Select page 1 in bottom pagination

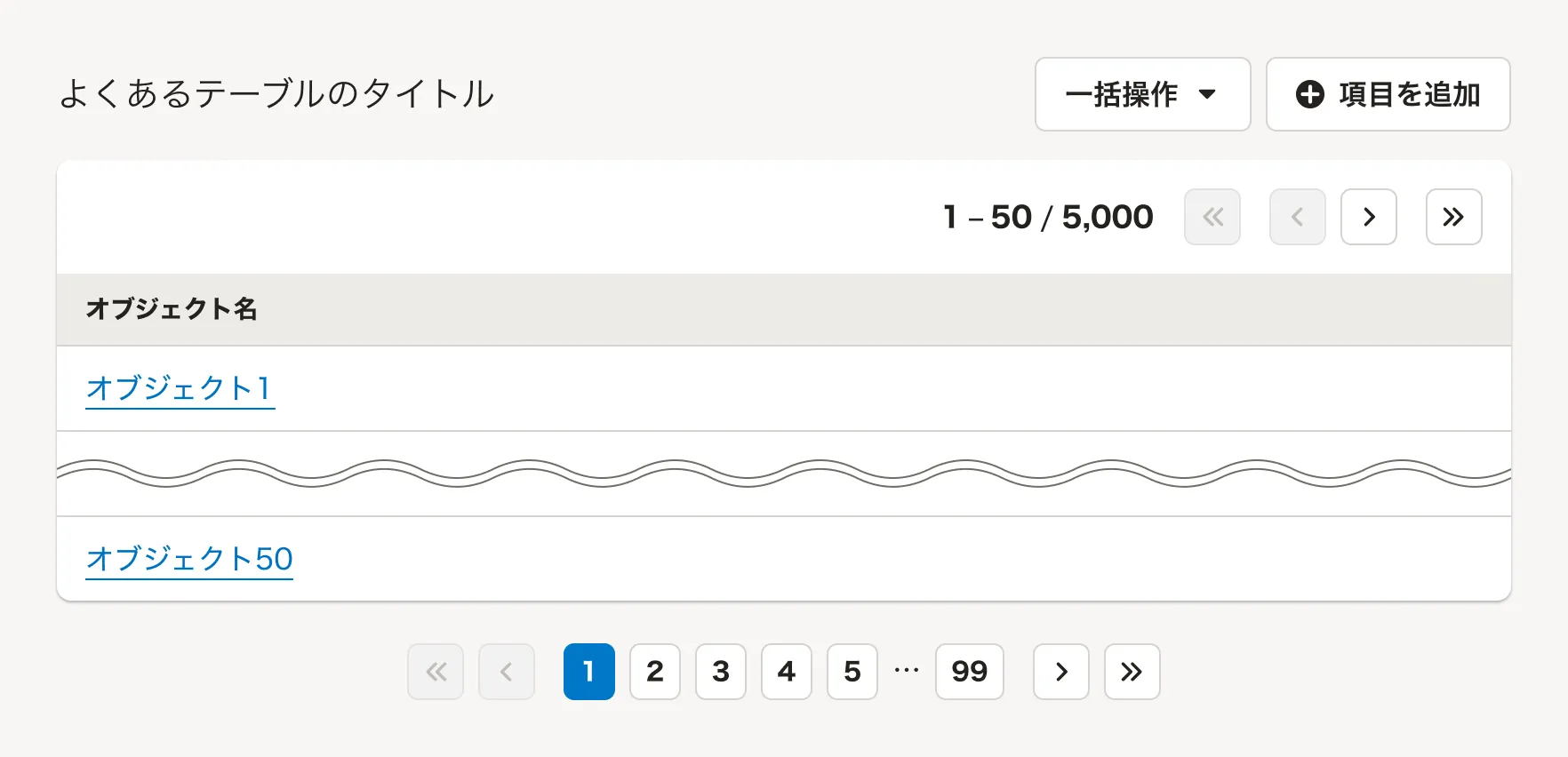pos(588,672)
